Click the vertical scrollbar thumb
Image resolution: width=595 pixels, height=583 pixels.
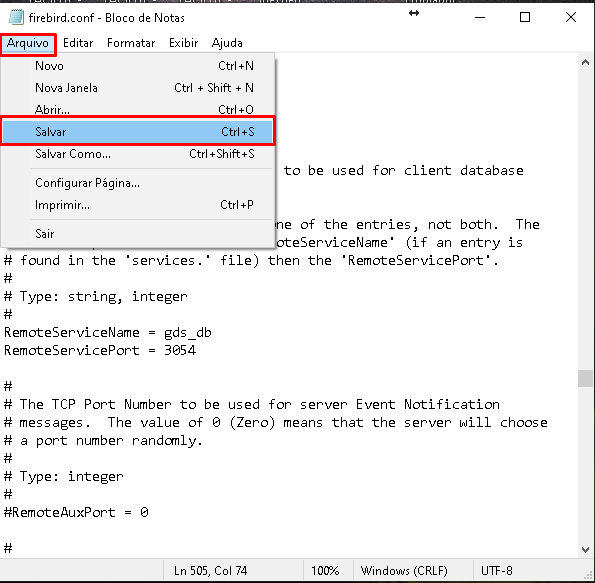coord(586,378)
